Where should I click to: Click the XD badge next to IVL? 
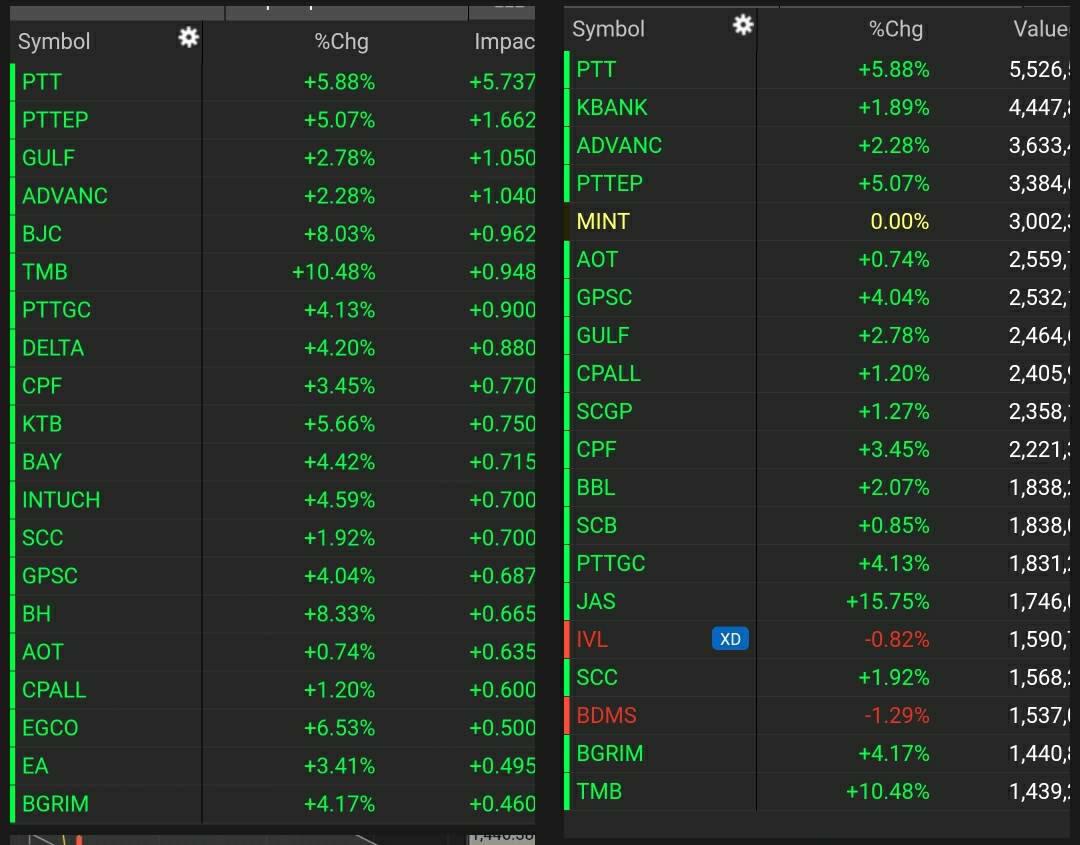point(730,639)
